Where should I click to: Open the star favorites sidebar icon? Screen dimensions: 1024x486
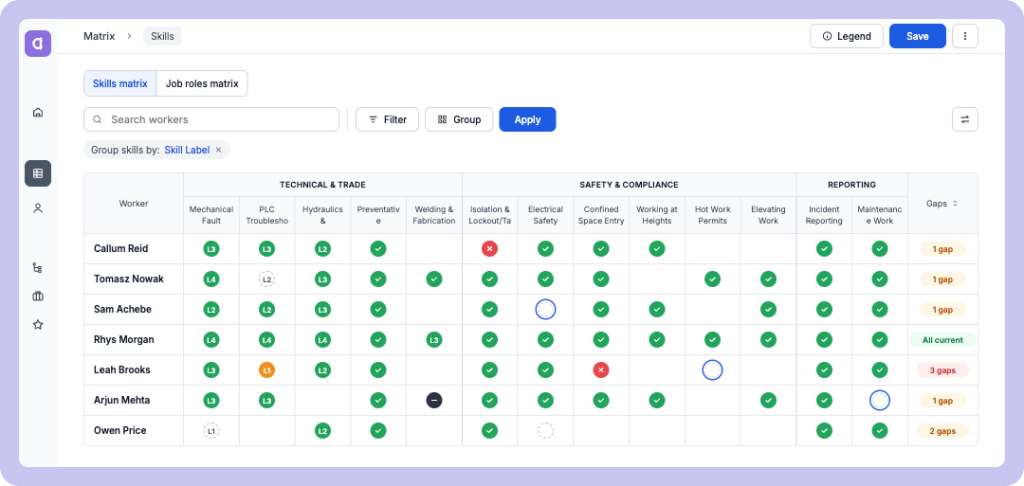pos(38,325)
